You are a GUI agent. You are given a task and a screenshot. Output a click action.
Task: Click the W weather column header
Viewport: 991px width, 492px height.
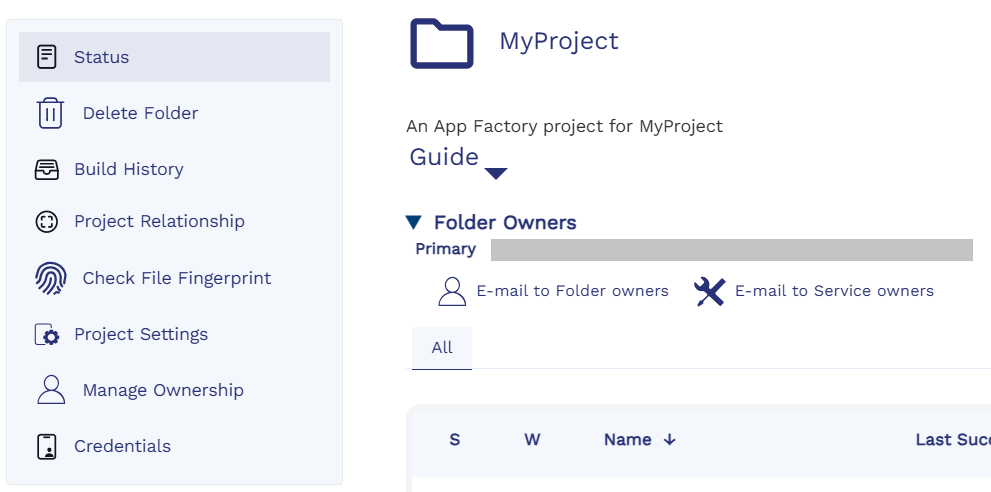(x=532, y=440)
